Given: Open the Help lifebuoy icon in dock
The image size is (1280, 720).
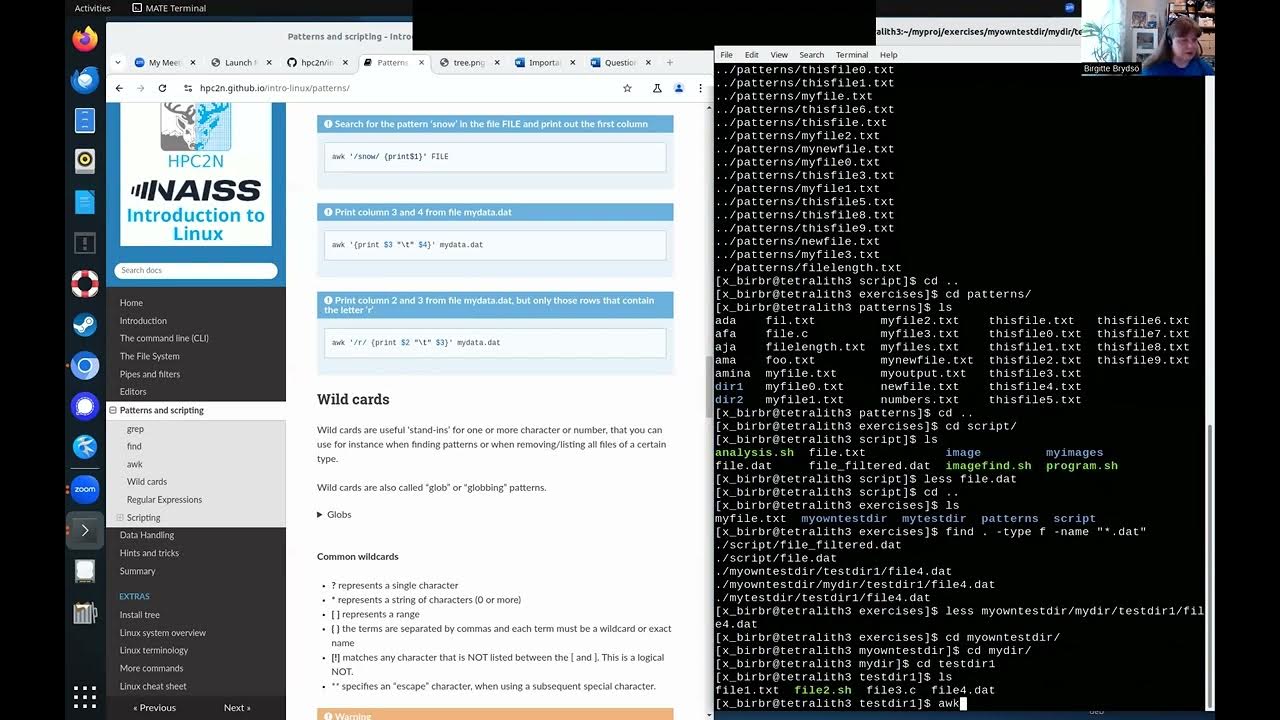Looking at the screenshot, I should 85,283.
